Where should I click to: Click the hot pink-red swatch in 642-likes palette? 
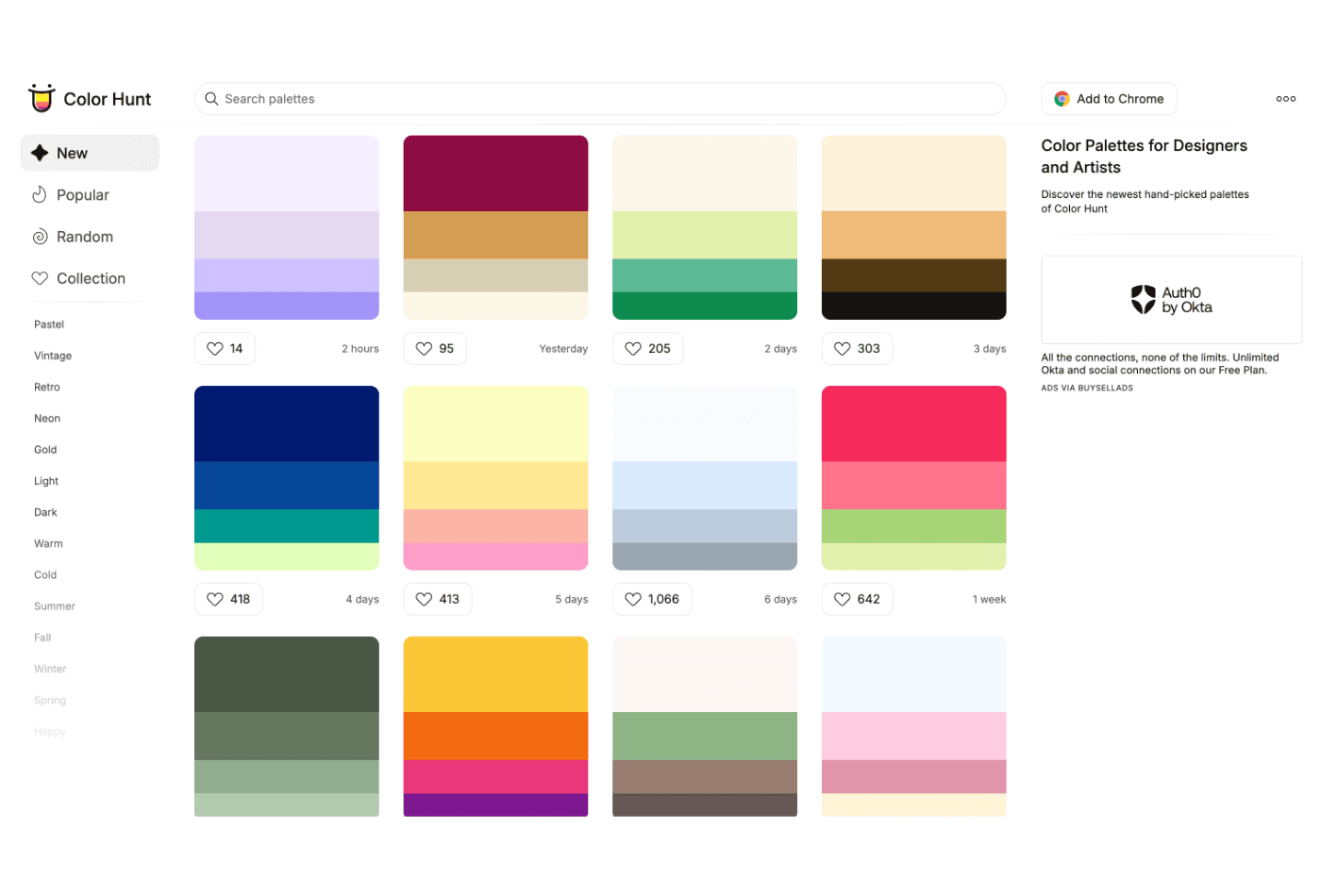(913, 423)
